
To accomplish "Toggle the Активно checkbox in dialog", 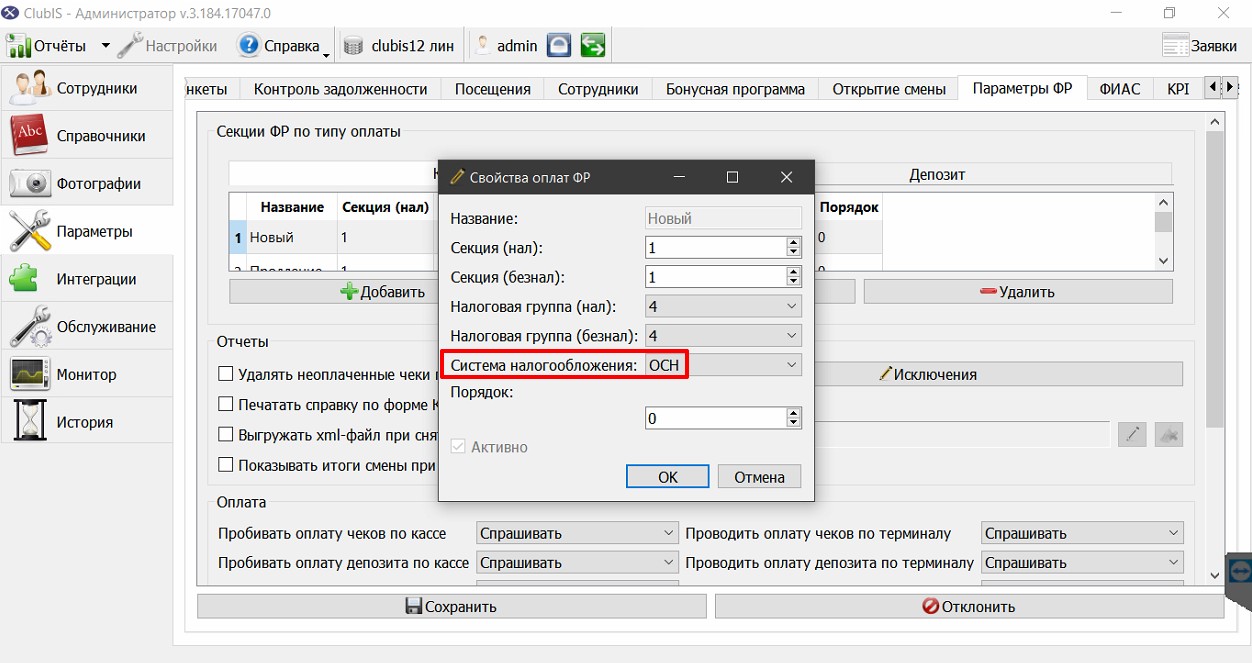I will (x=458, y=447).
